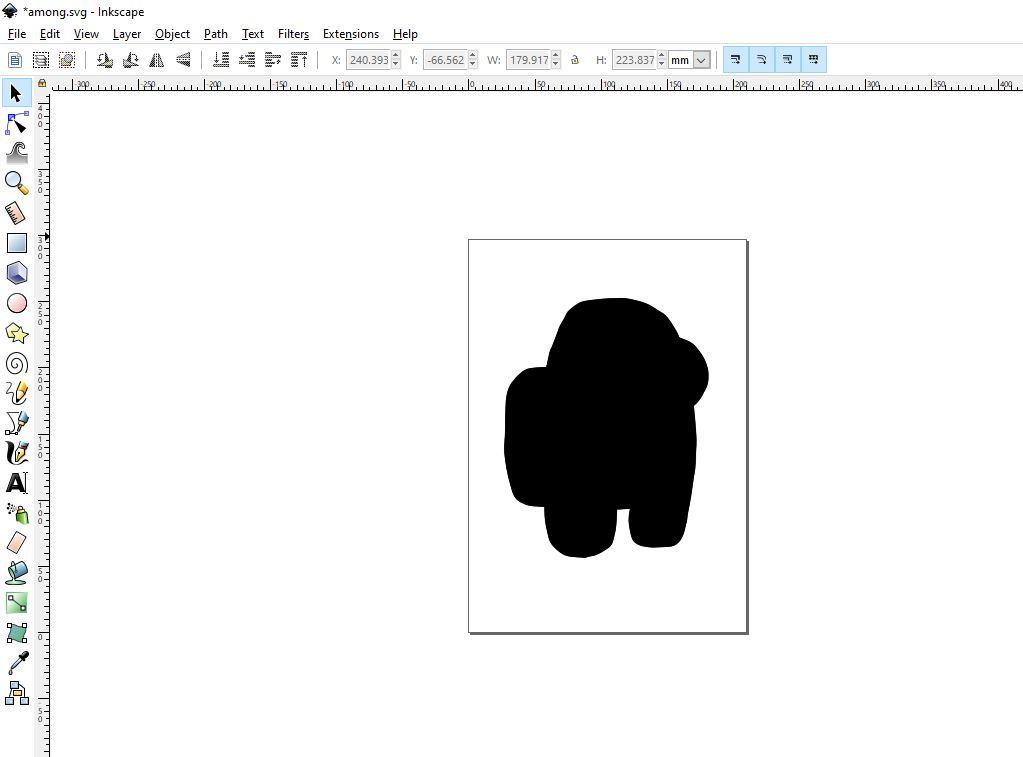This screenshot has height=757, width=1023.
Task: Open the Filters menu
Action: click(x=293, y=33)
